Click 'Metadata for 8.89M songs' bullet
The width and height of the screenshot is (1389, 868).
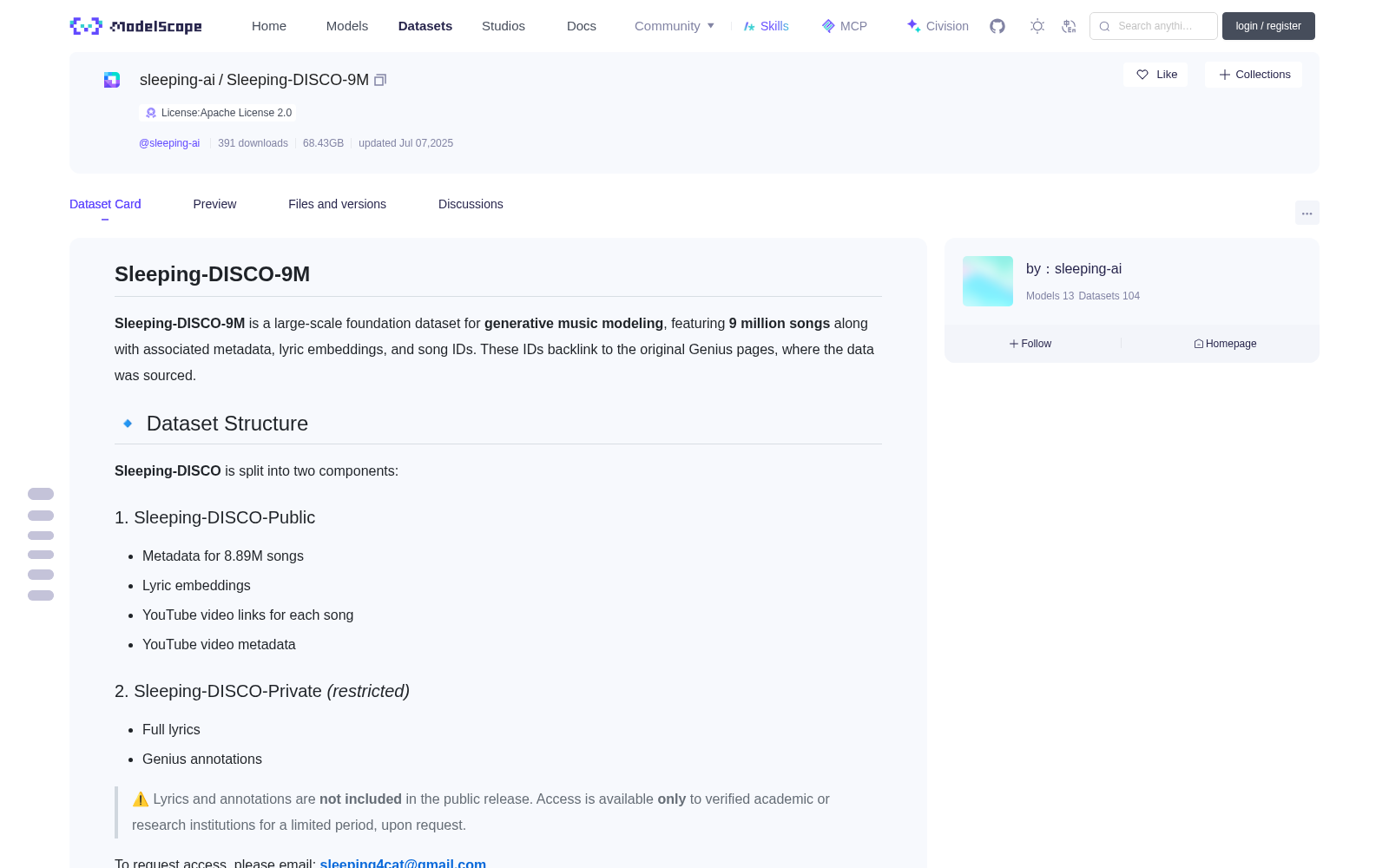[x=223, y=556]
